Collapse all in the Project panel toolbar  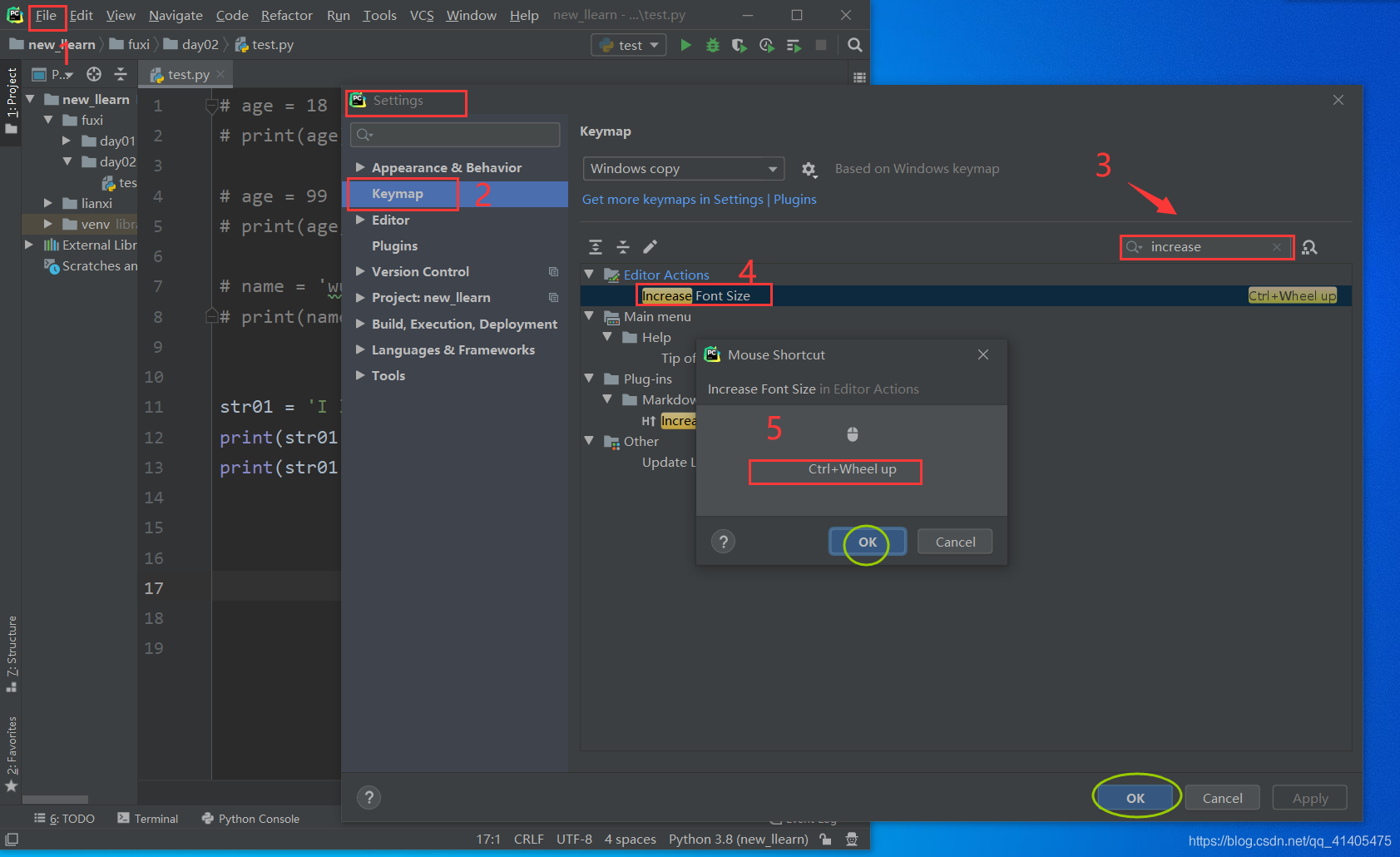(121, 74)
